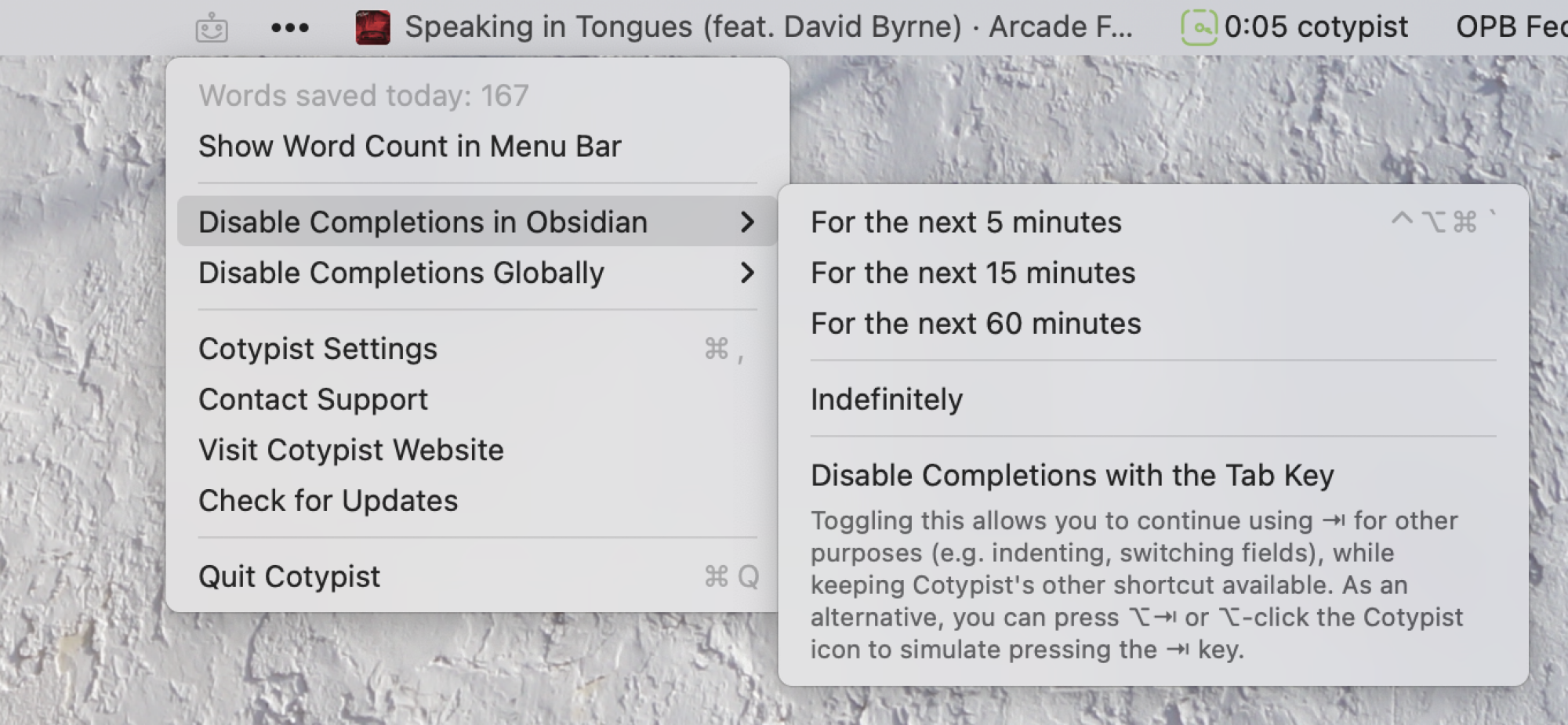Expand the chevron next to Disable Completions in Obsidian
The height and width of the screenshot is (725, 1568).
(x=747, y=222)
